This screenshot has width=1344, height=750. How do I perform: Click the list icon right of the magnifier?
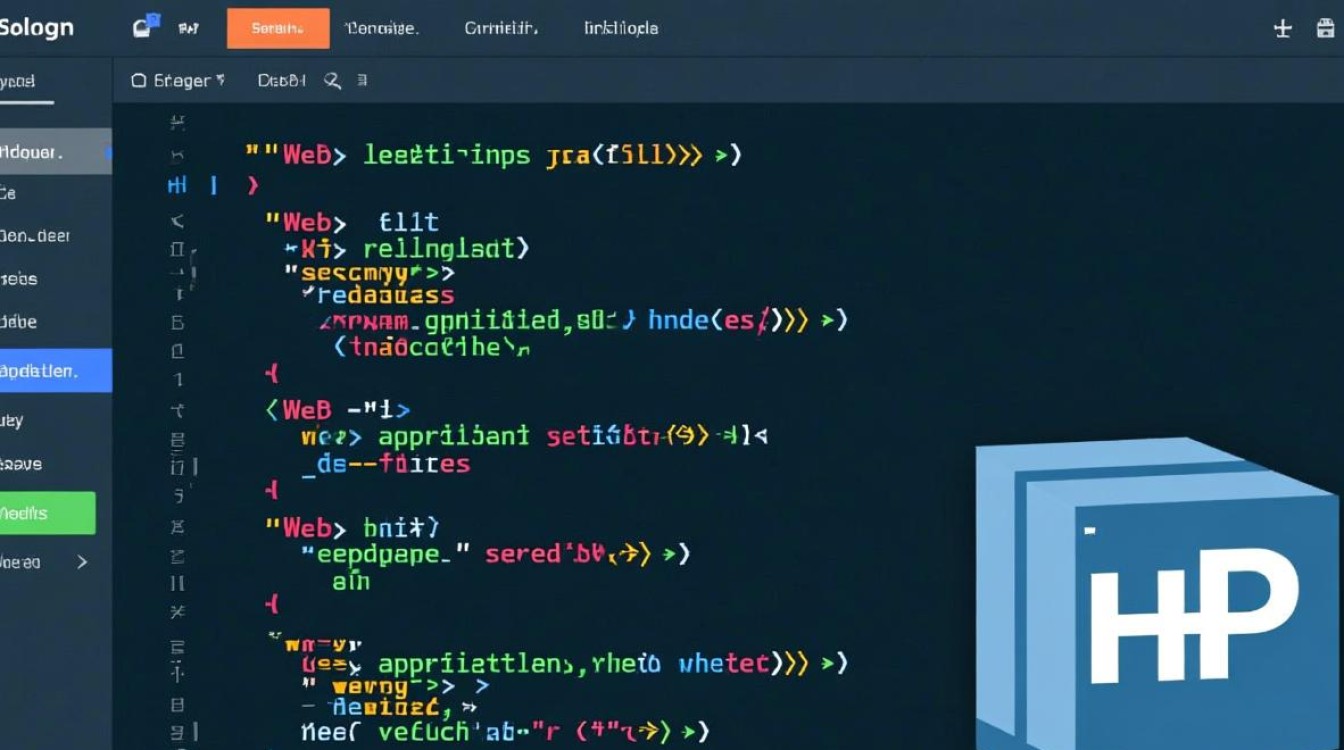[x=362, y=81]
